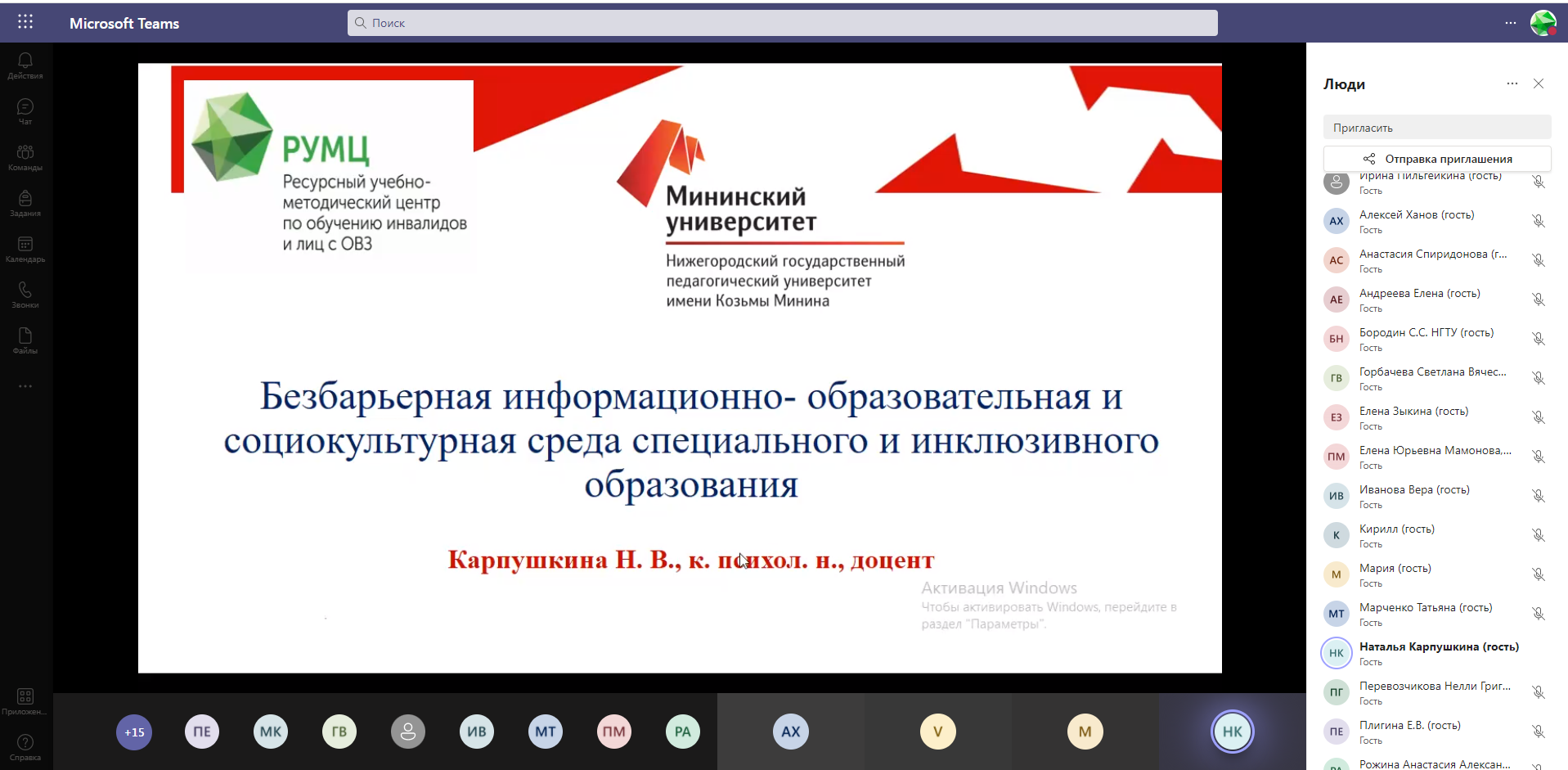Screen dimensions: 1568x770
Task: Open the Chat section in sidebar
Action: (25, 110)
